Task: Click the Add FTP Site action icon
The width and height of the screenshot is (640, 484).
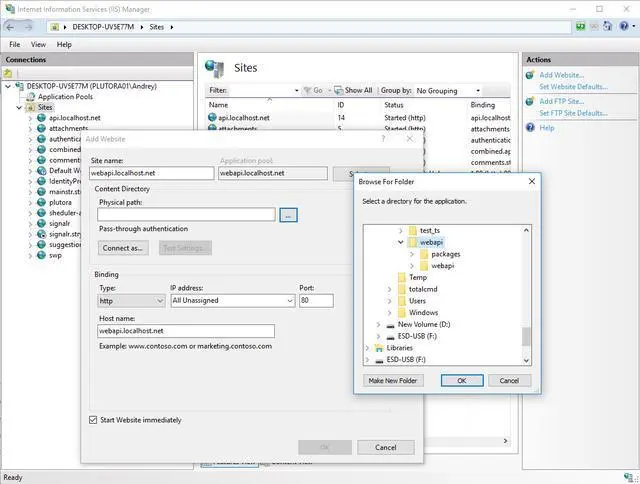Action: (530, 101)
